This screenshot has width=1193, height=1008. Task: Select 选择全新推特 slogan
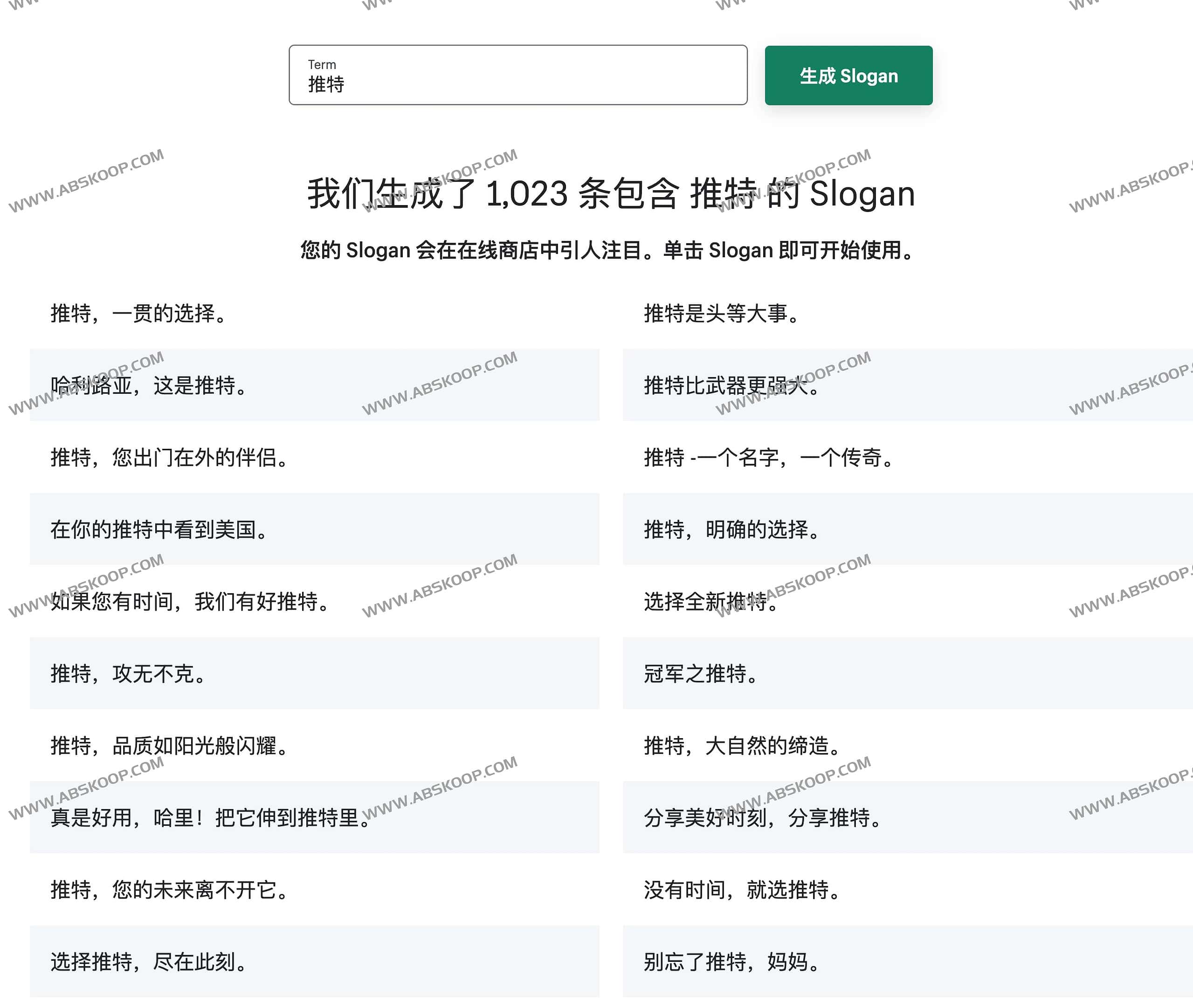[710, 602]
